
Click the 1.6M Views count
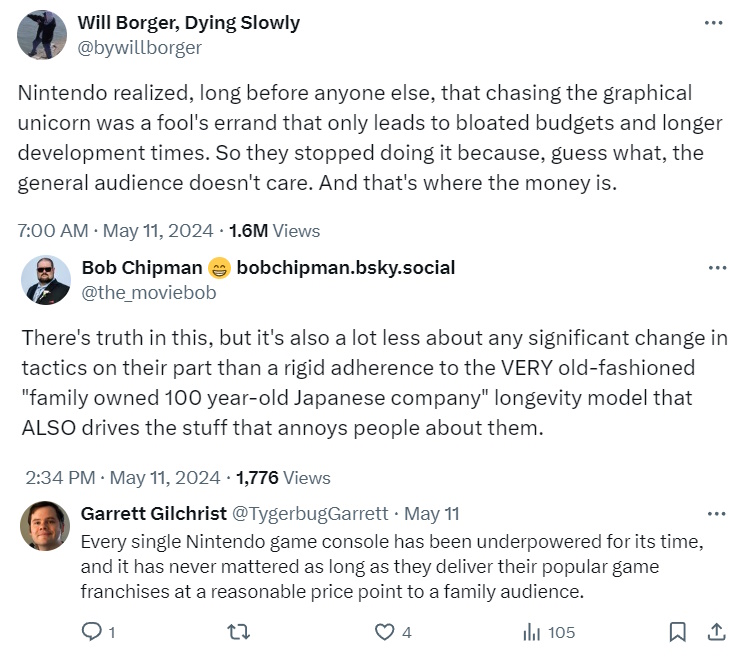pyautogui.click(x=274, y=231)
